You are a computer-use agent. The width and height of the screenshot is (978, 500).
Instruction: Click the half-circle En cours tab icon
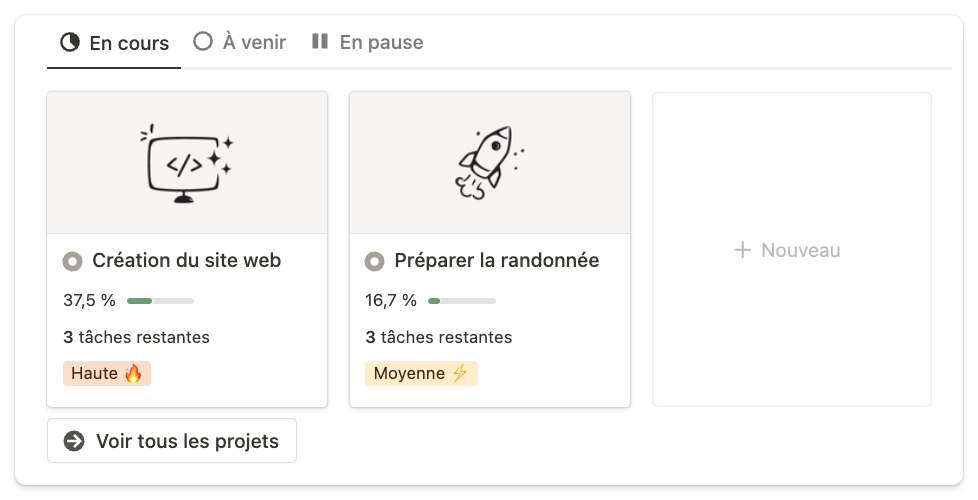coord(70,42)
